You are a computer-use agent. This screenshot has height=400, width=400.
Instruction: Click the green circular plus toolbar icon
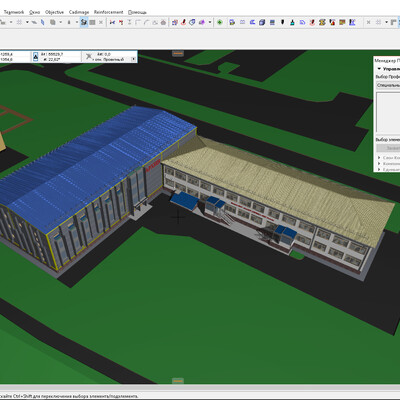[x=220, y=22]
